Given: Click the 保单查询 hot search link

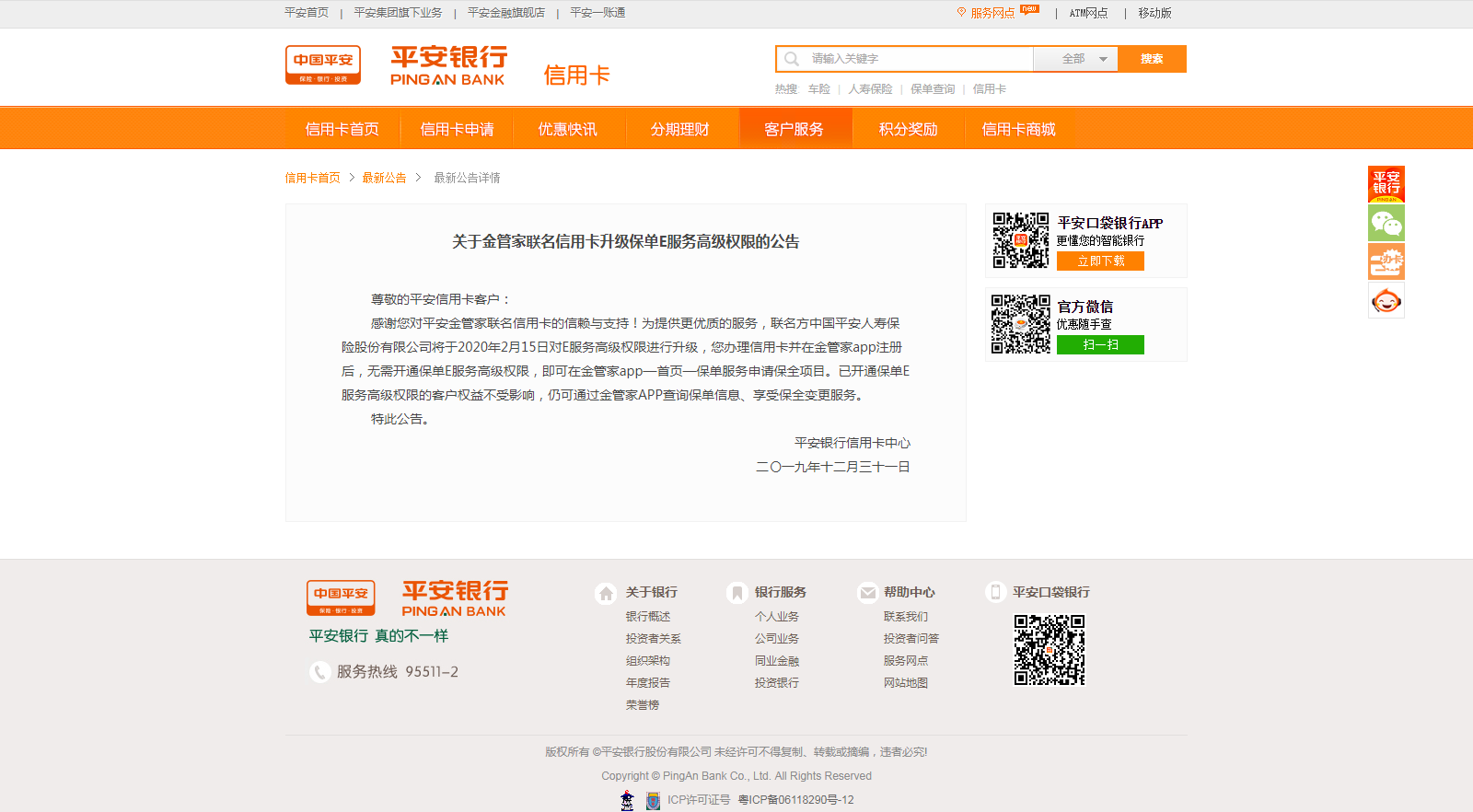Looking at the screenshot, I should [933, 89].
